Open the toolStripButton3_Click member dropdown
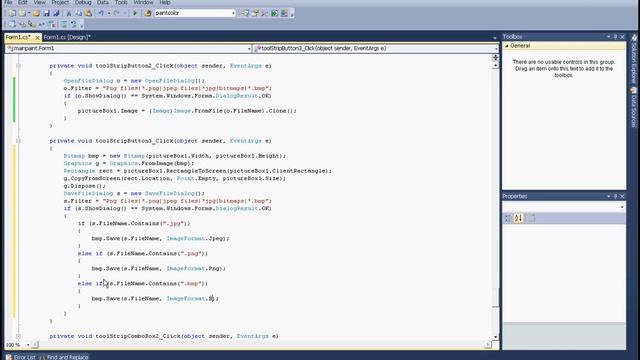This screenshot has width=640, height=360. 496,49
